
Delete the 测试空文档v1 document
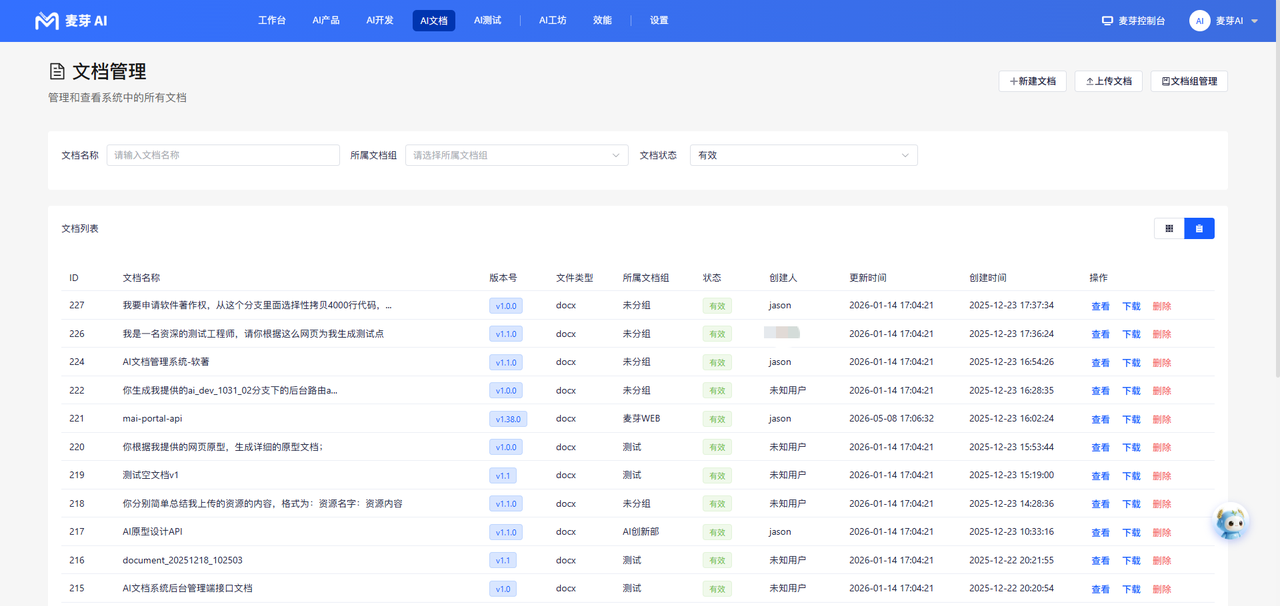point(1161,476)
